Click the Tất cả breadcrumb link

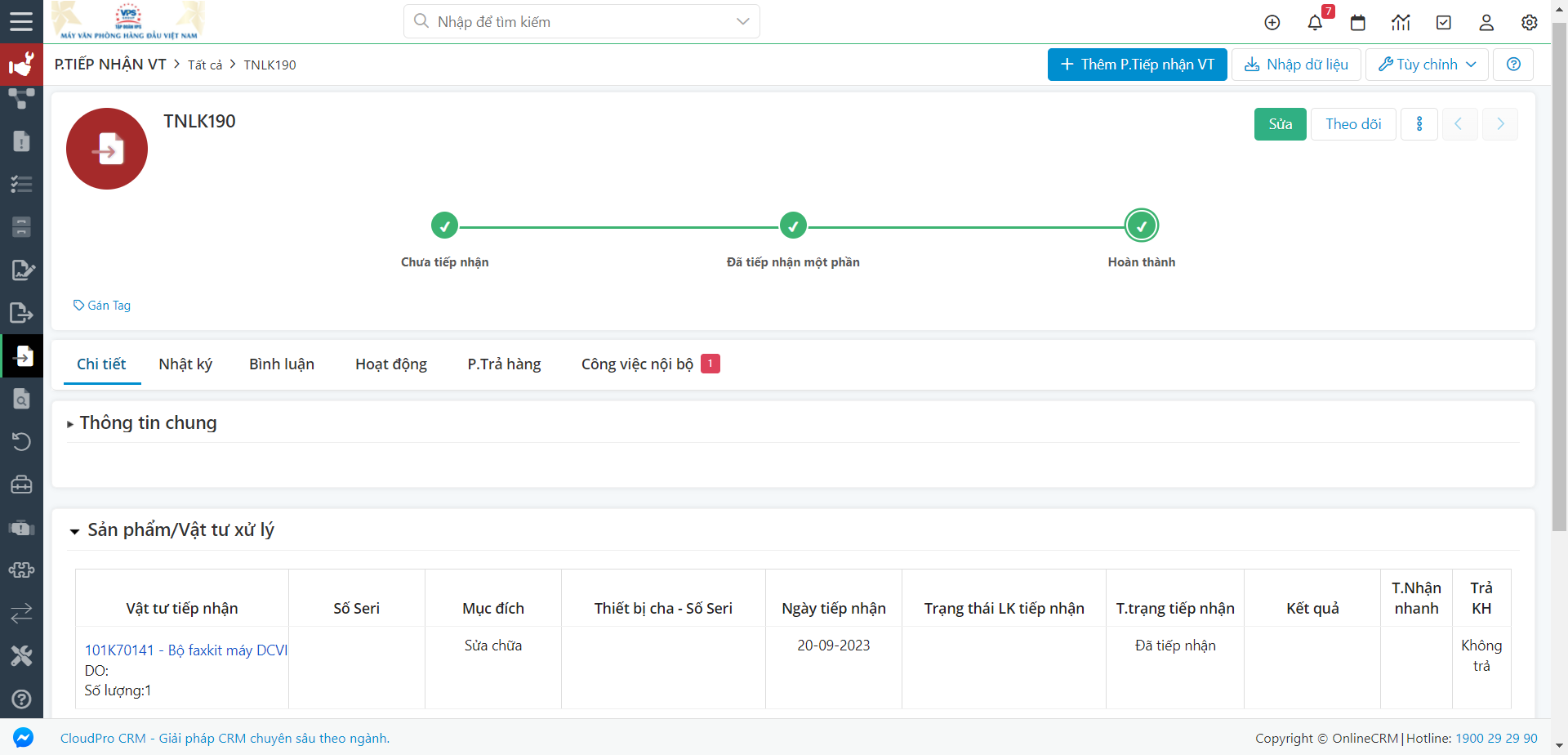[205, 65]
